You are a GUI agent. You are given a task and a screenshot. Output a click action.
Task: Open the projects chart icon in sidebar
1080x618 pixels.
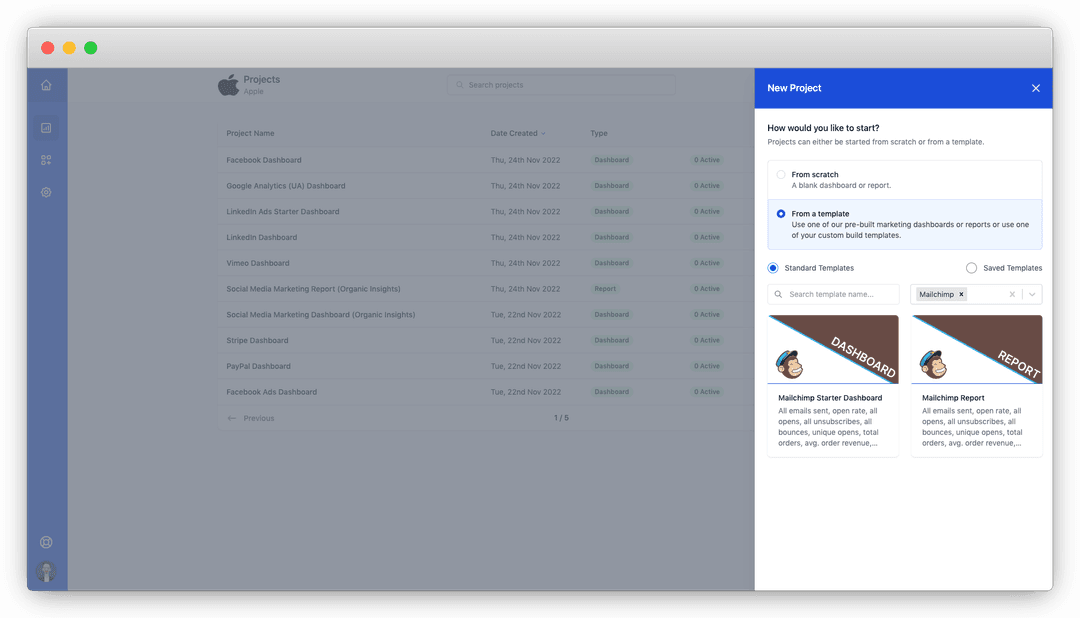click(x=46, y=127)
